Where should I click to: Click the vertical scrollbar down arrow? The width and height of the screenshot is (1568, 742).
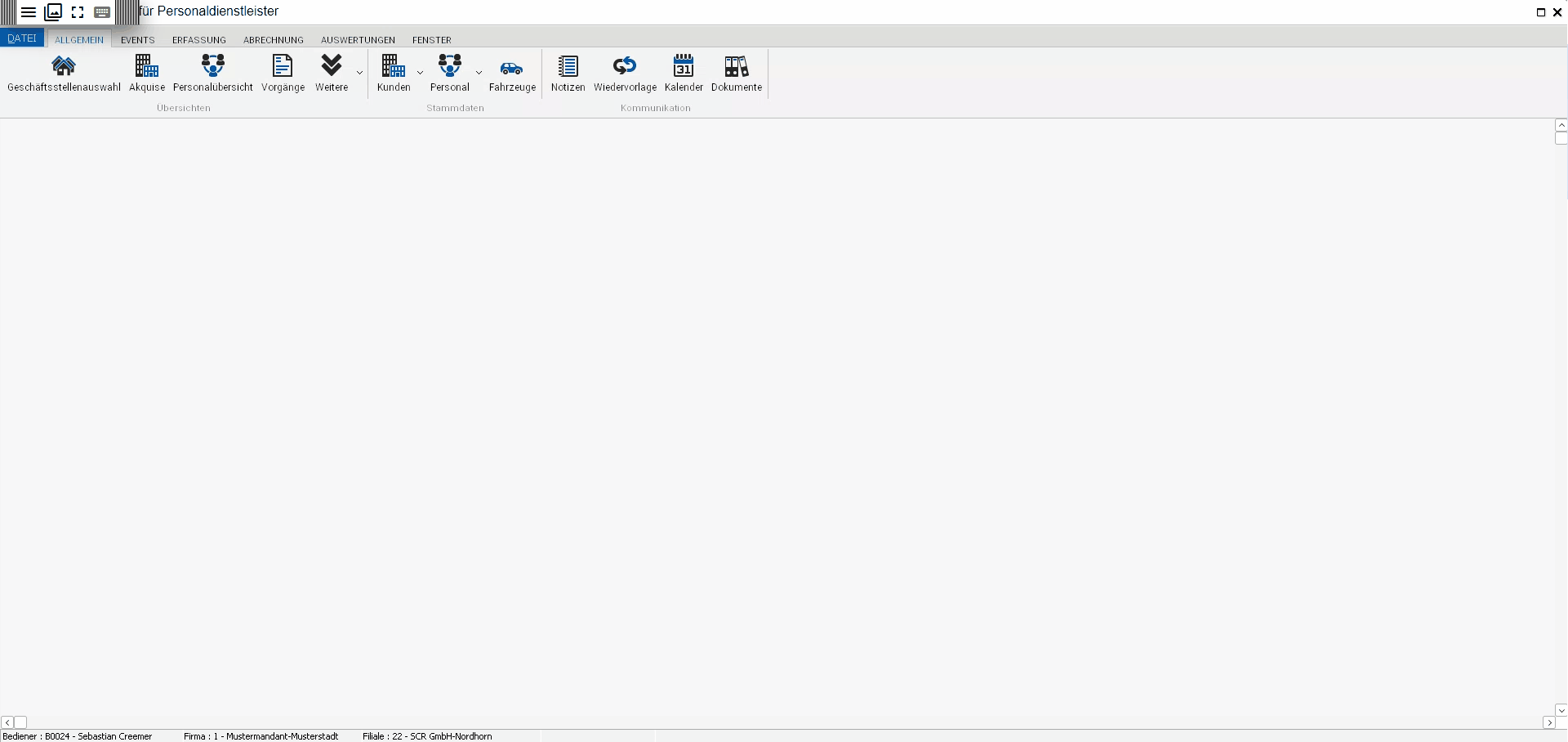[x=1561, y=710]
